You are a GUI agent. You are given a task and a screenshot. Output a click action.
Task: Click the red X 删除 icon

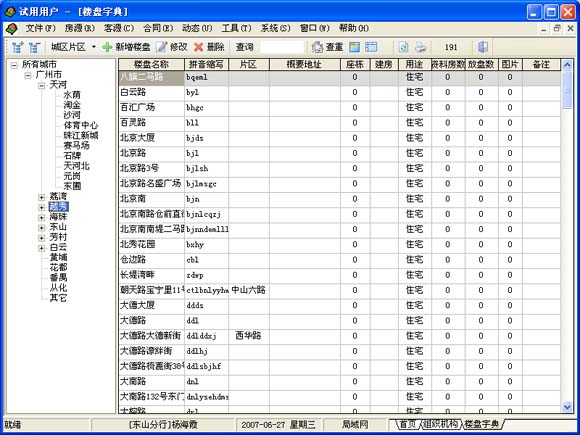tap(199, 47)
